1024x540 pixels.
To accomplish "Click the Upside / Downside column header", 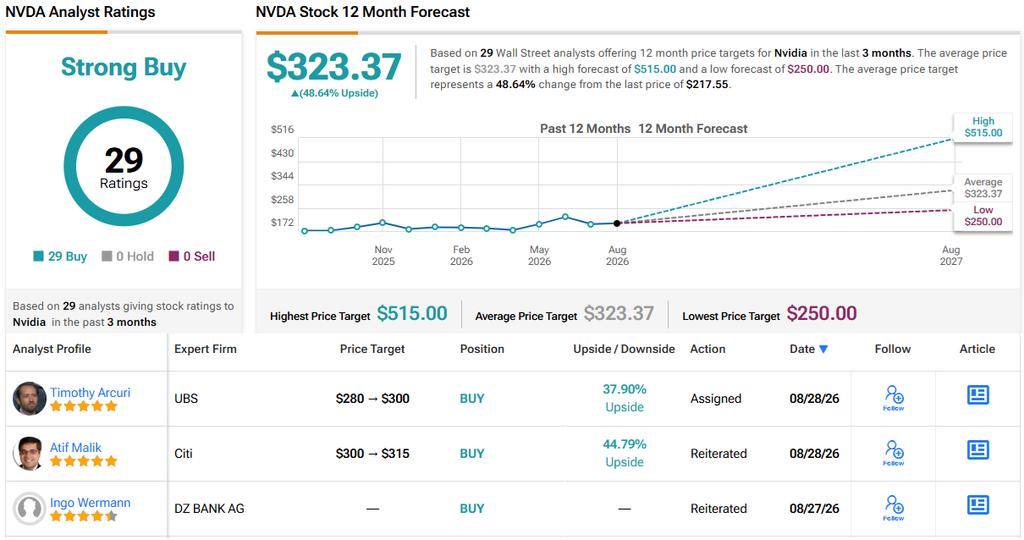I will tap(624, 349).
